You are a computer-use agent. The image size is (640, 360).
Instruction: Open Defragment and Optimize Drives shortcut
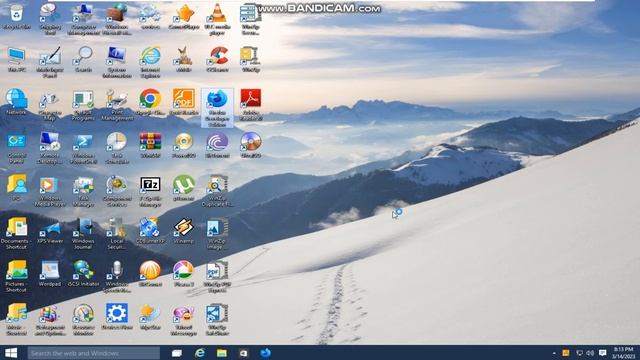(50, 320)
